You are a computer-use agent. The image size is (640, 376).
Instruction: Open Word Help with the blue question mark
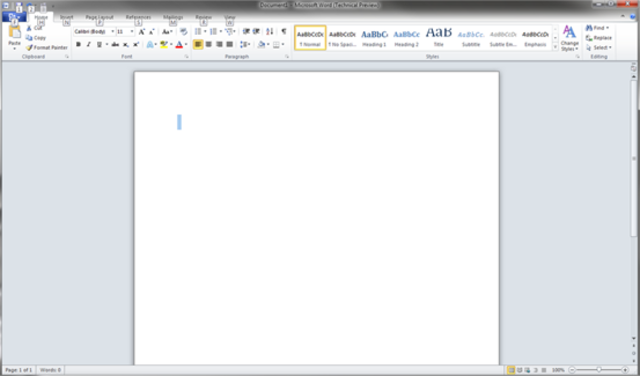(633, 17)
